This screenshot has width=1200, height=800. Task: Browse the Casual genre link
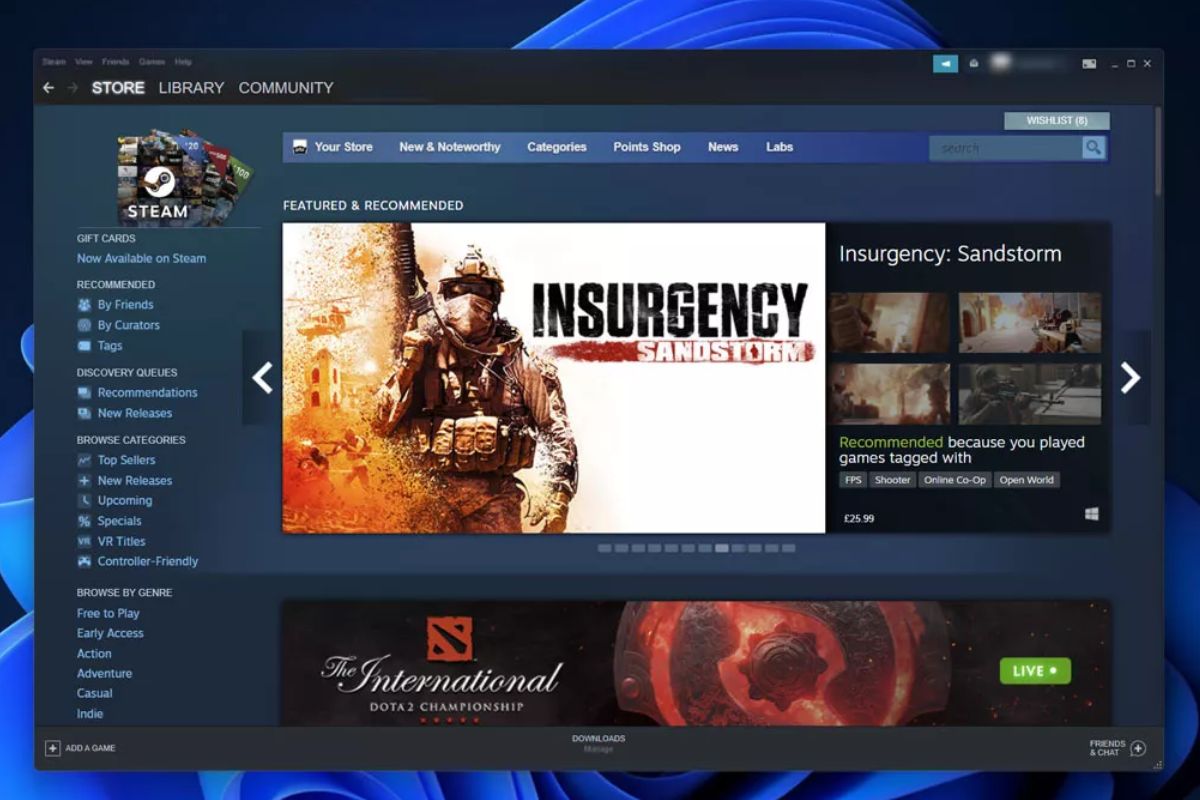coord(94,693)
